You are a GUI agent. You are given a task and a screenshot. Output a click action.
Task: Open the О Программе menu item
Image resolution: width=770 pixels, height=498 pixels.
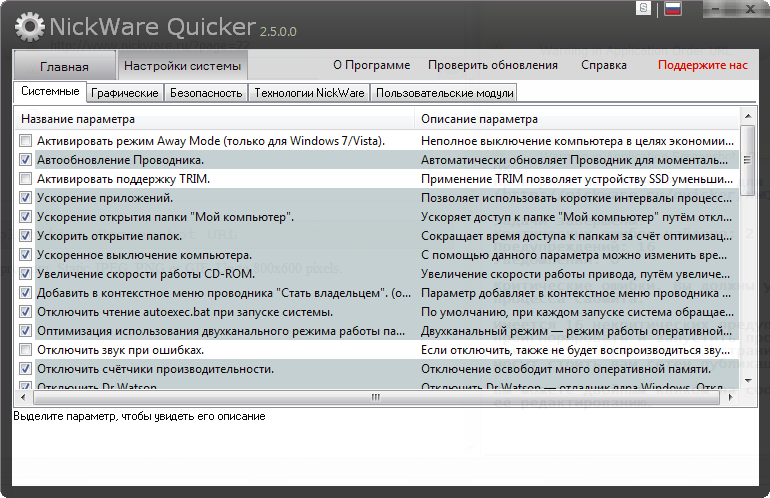click(371, 65)
